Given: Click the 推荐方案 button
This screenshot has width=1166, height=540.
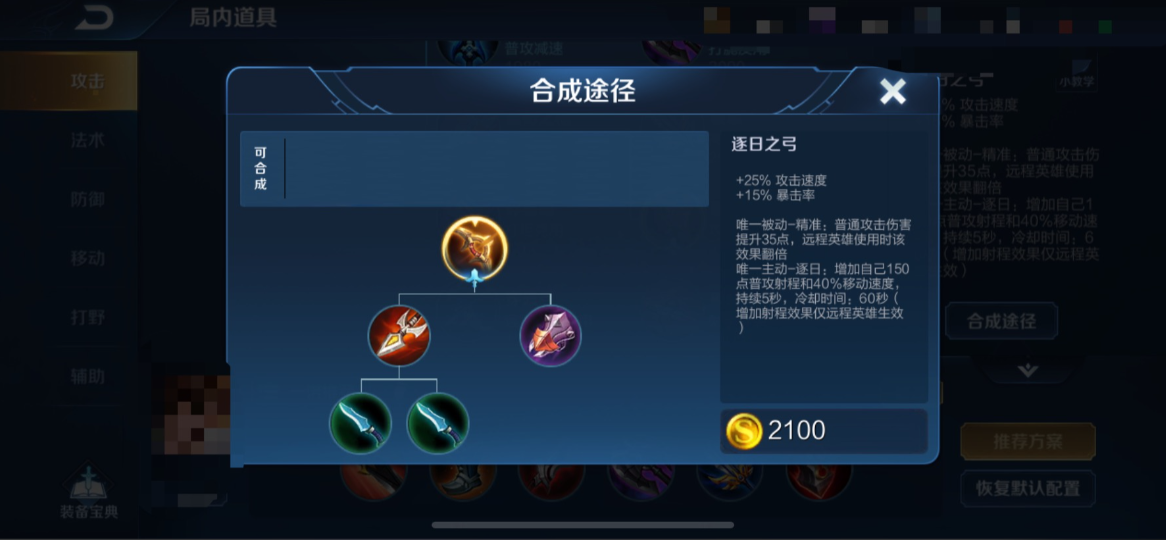Looking at the screenshot, I should coord(1028,442).
